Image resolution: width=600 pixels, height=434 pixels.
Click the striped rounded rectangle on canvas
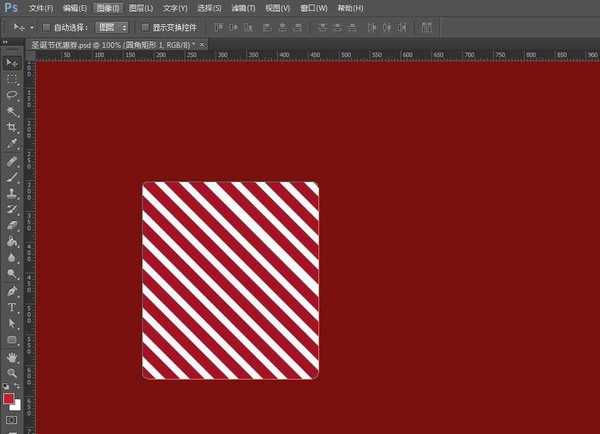click(230, 280)
